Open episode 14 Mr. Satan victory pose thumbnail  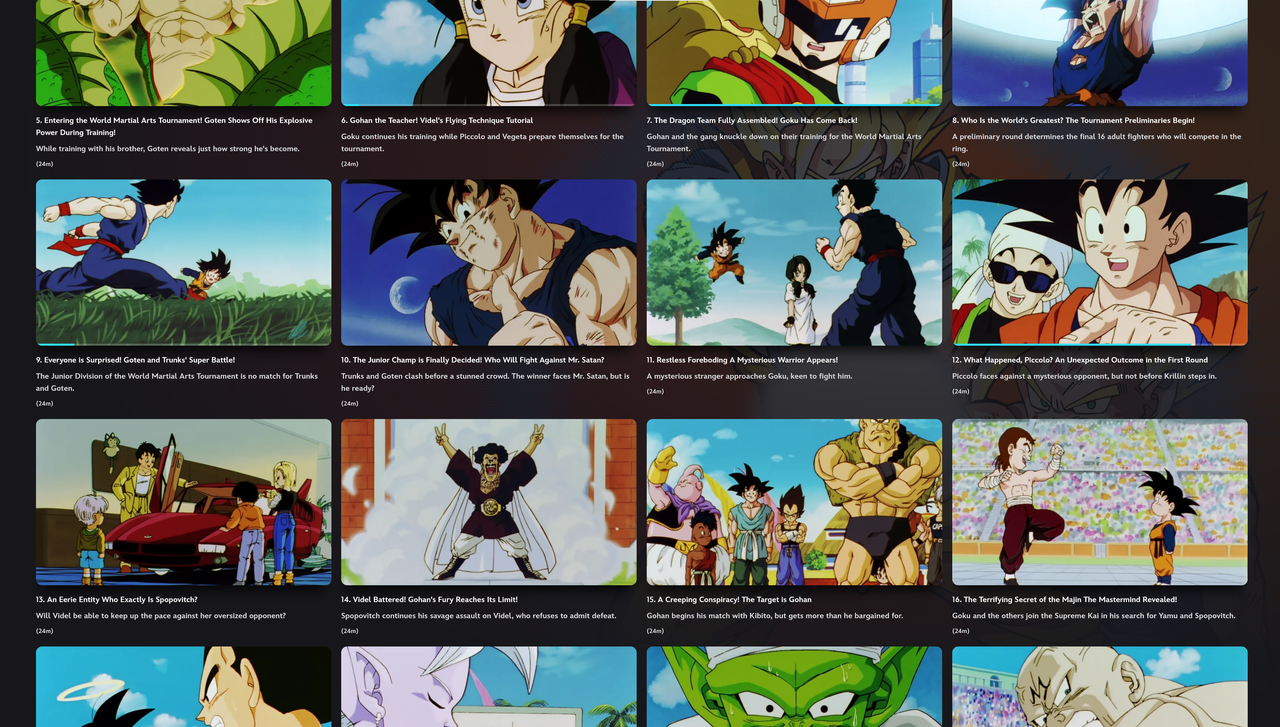[x=488, y=502]
